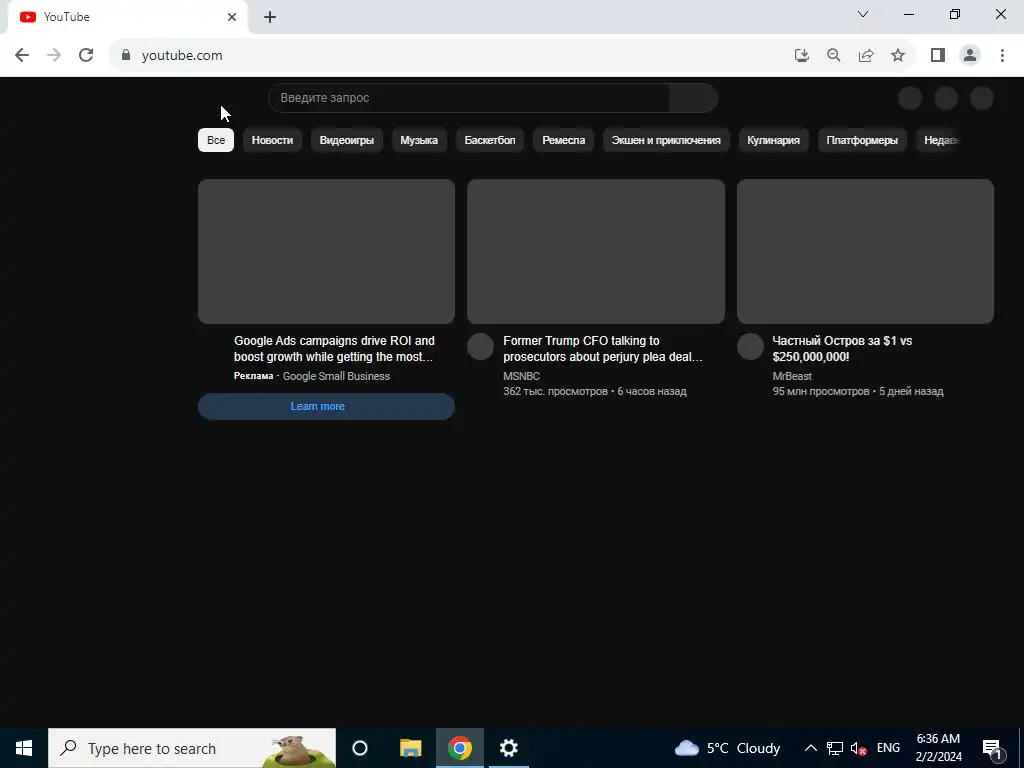Image resolution: width=1024 pixels, height=768 pixels.
Task: Open the notification center icon
Action: 993,748
